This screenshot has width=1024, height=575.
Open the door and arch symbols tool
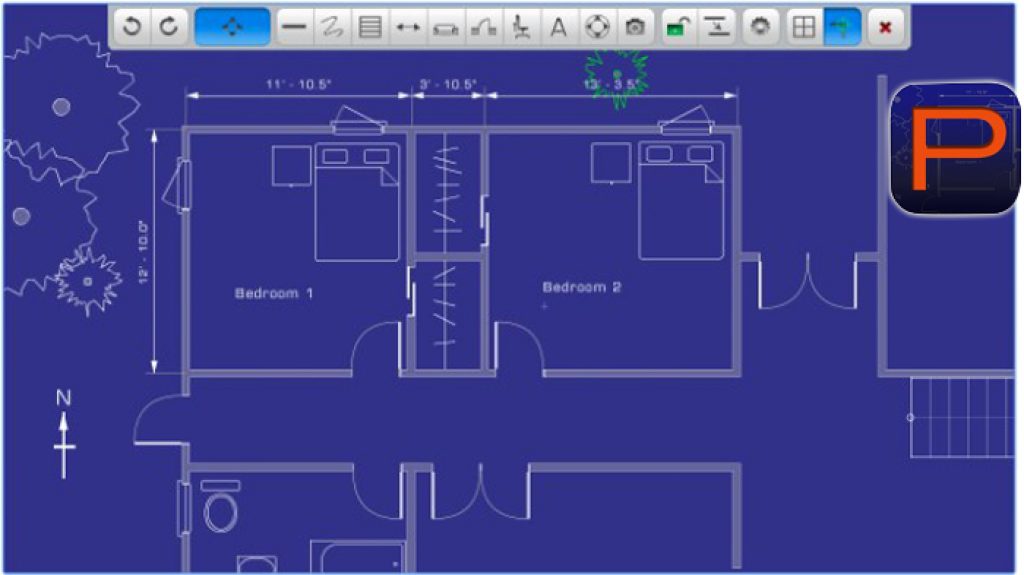(484, 27)
